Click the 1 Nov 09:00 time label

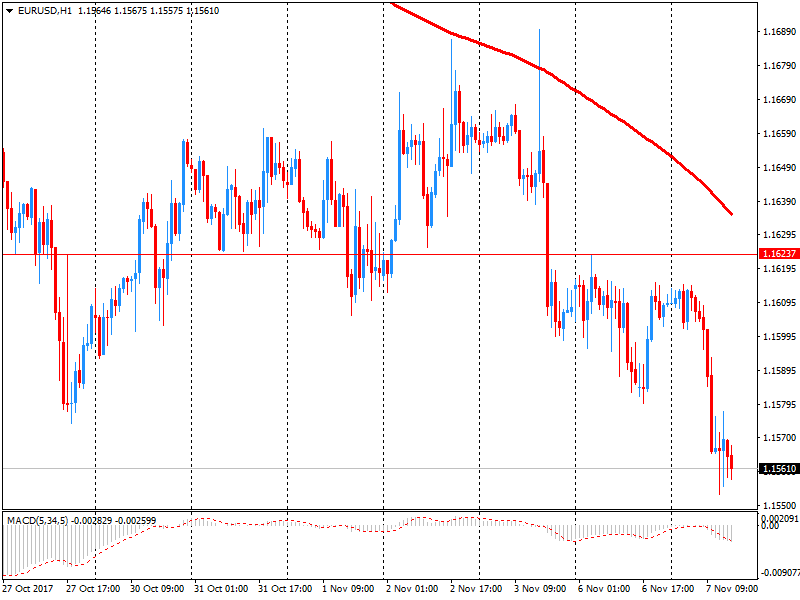(348, 588)
